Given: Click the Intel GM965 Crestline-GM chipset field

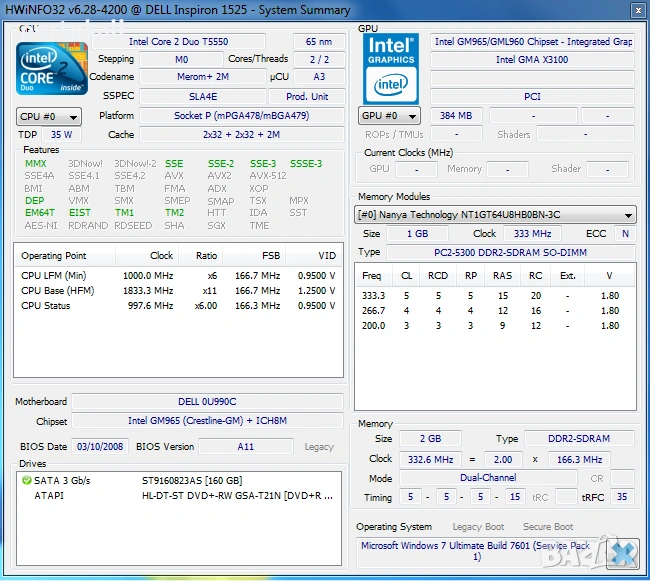Looking at the screenshot, I should pyautogui.click(x=206, y=422).
